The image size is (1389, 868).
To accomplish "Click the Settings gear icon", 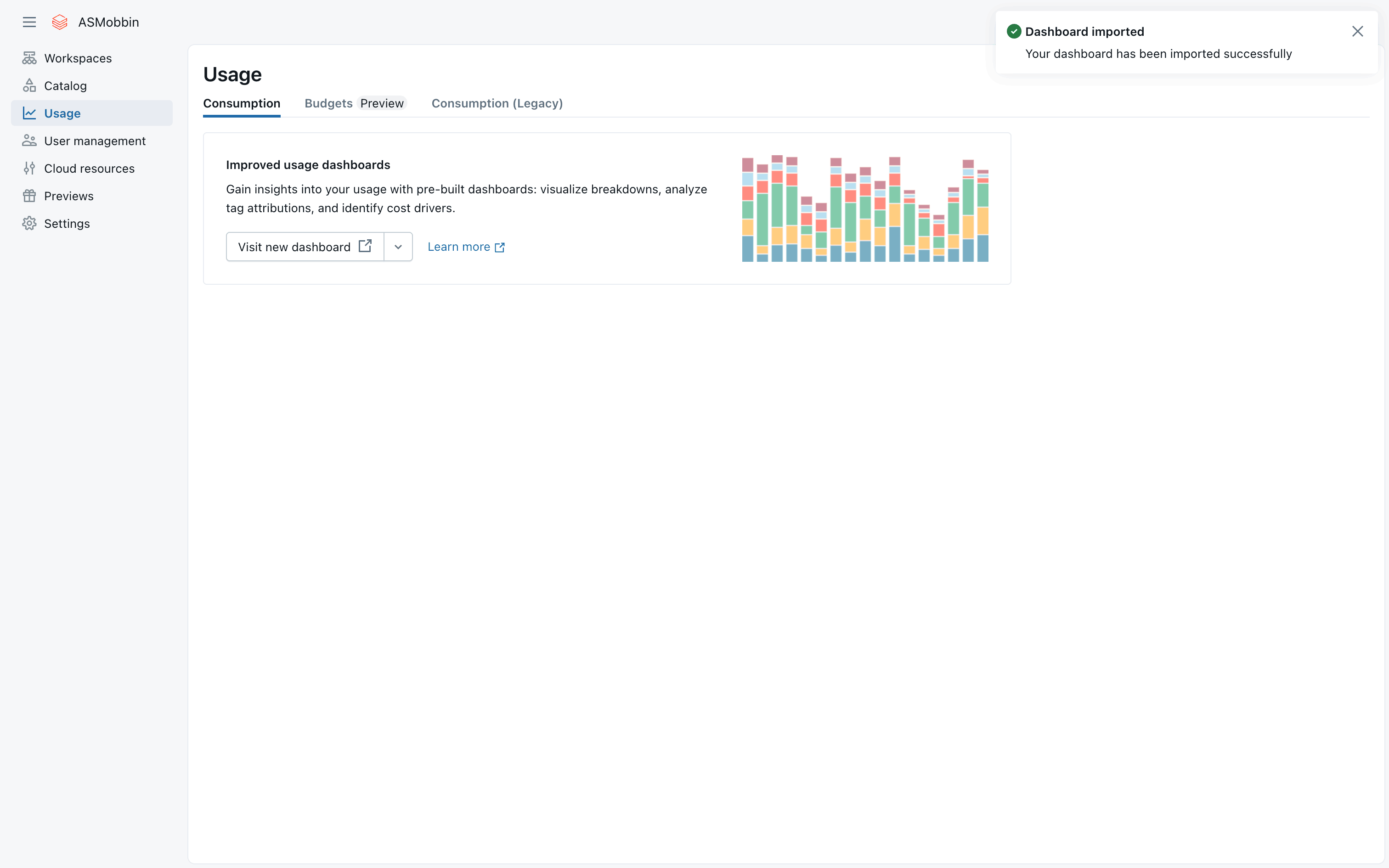I will point(29,223).
